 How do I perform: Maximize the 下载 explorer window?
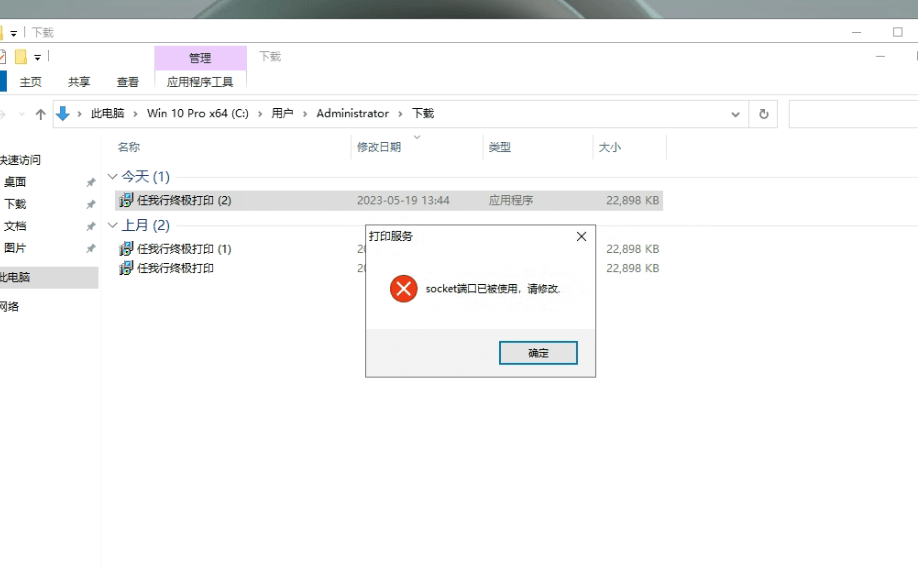898,32
